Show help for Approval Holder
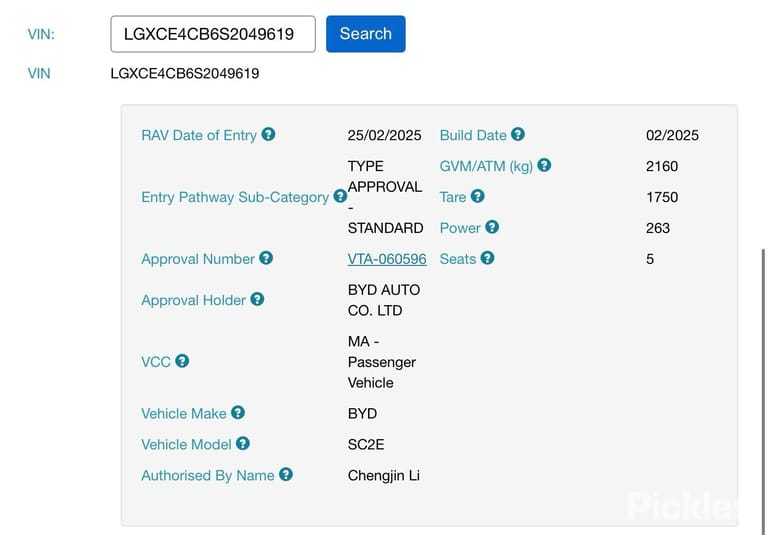Screen dimensions: 768x535 point(257,299)
